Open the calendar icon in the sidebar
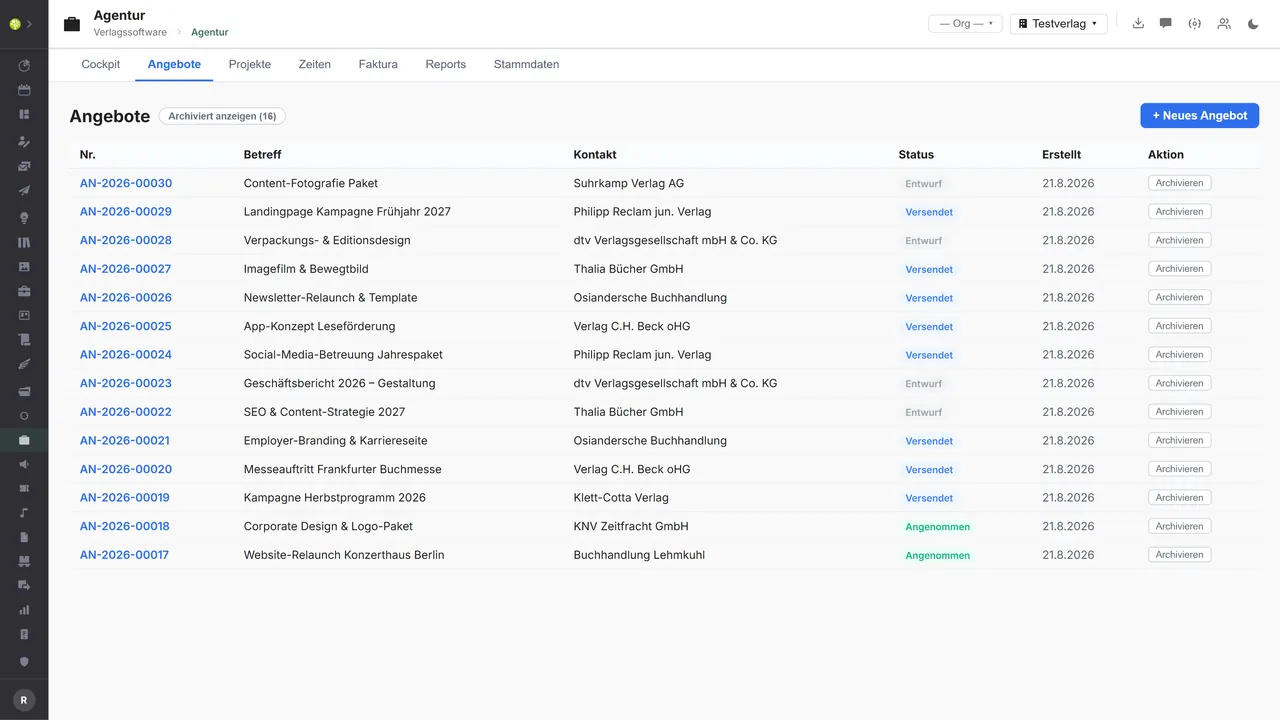This screenshot has height=720, width=1280. pos(24,90)
